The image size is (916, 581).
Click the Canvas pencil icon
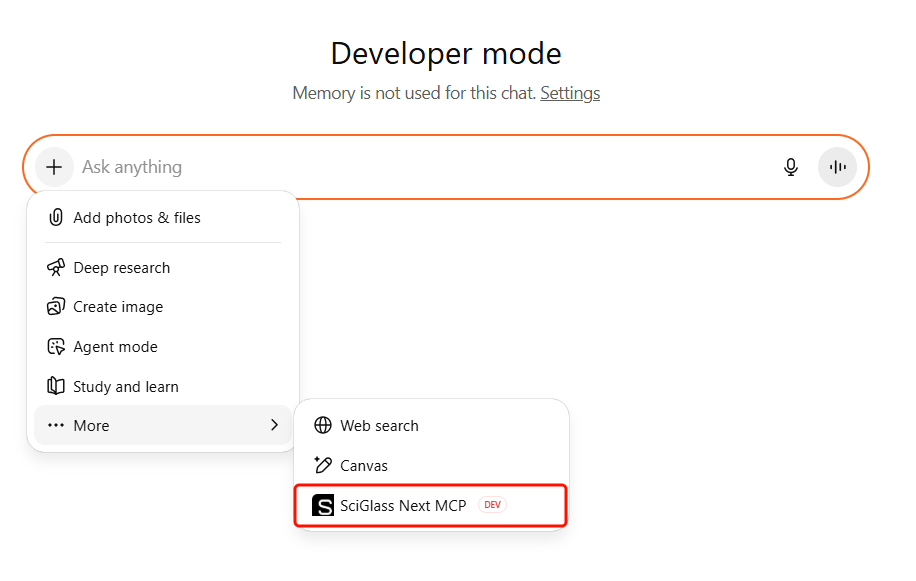point(323,466)
